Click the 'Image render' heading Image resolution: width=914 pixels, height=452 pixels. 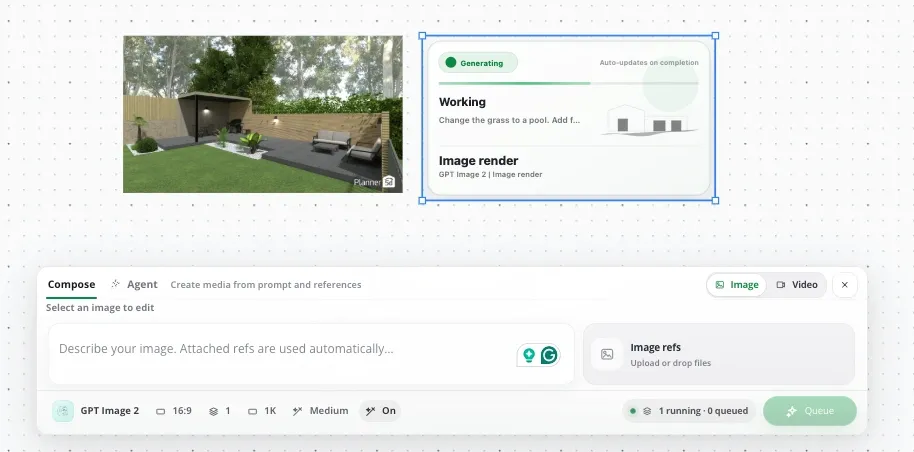pyautogui.click(x=478, y=160)
